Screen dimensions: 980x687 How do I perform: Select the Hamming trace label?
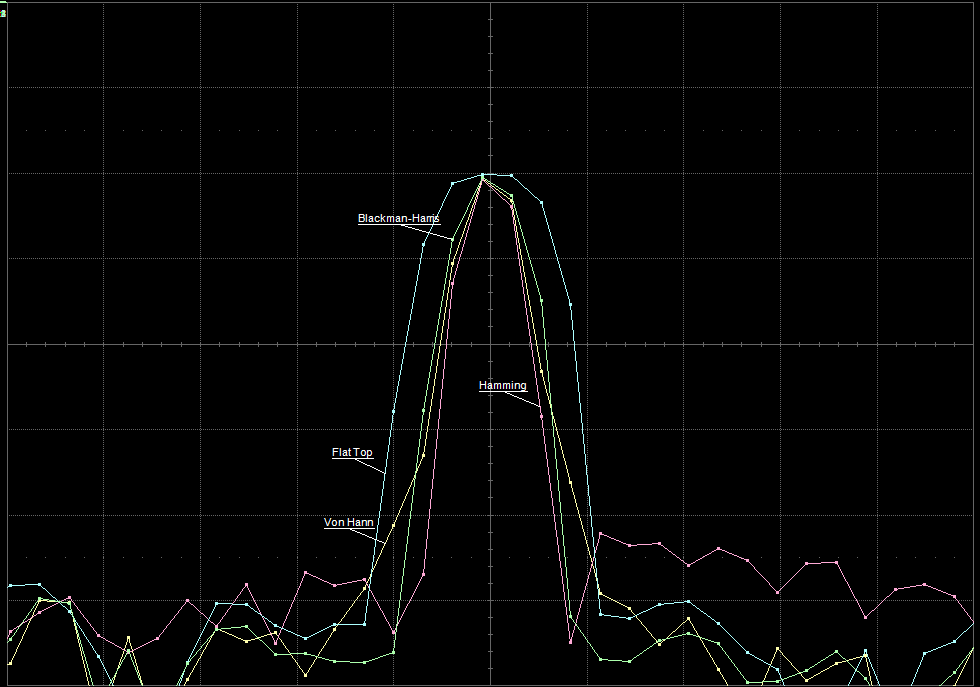pos(502,385)
